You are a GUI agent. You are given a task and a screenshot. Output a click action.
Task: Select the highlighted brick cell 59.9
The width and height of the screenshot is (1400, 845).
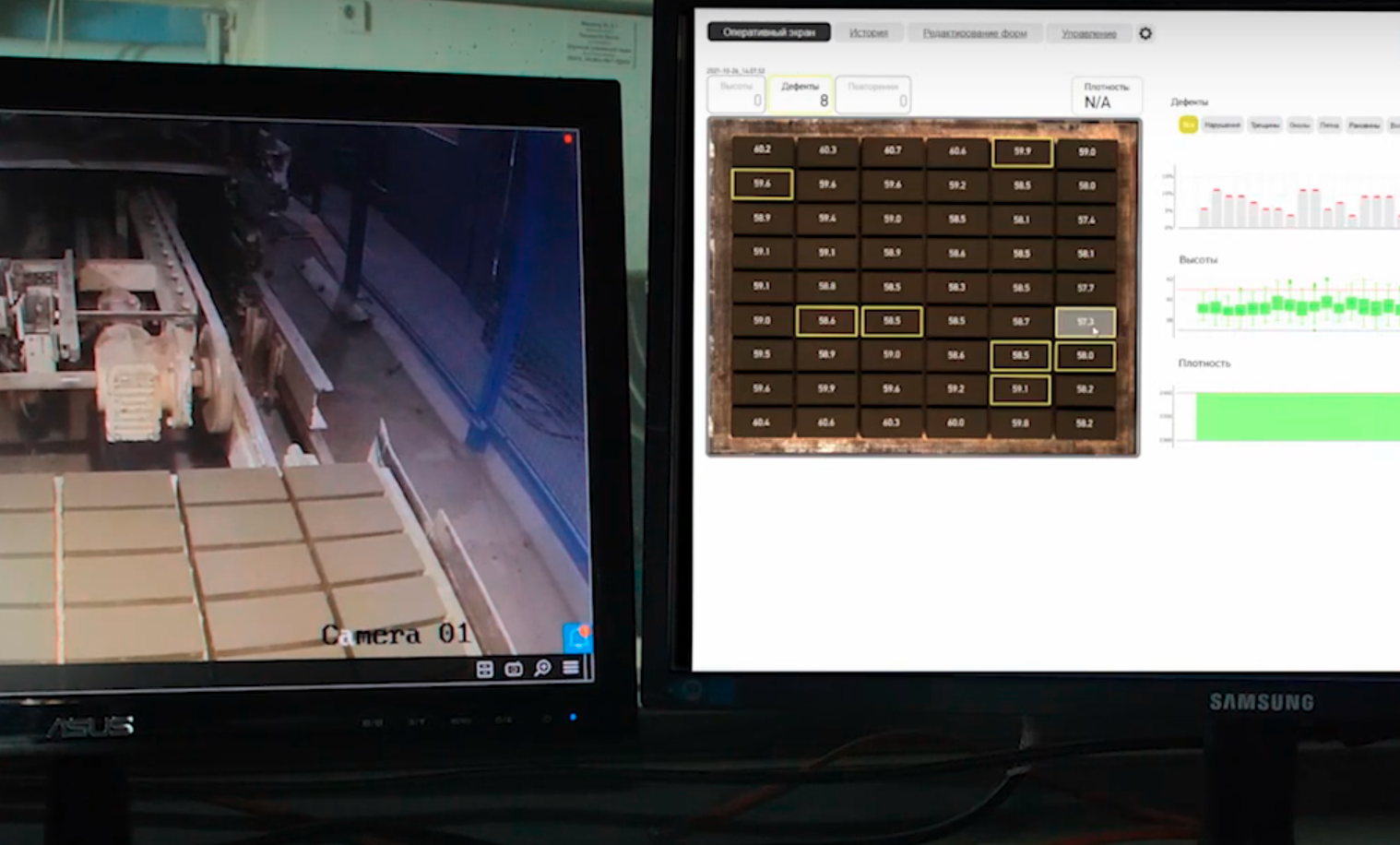pos(1022,151)
